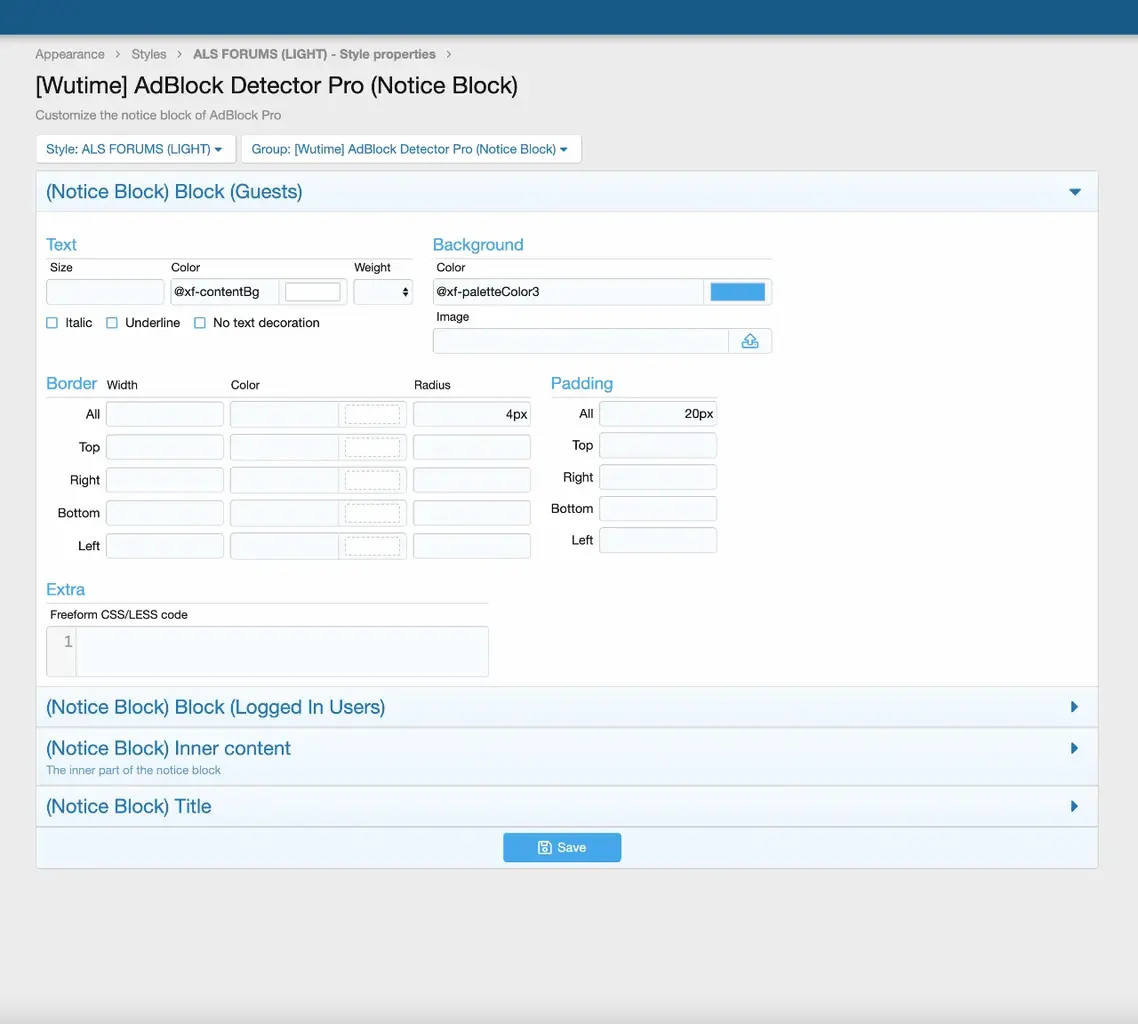Open ALS FORUMS Style properties breadcrumb
The width and height of the screenshot is (1138, 1024).
point(314,54)
